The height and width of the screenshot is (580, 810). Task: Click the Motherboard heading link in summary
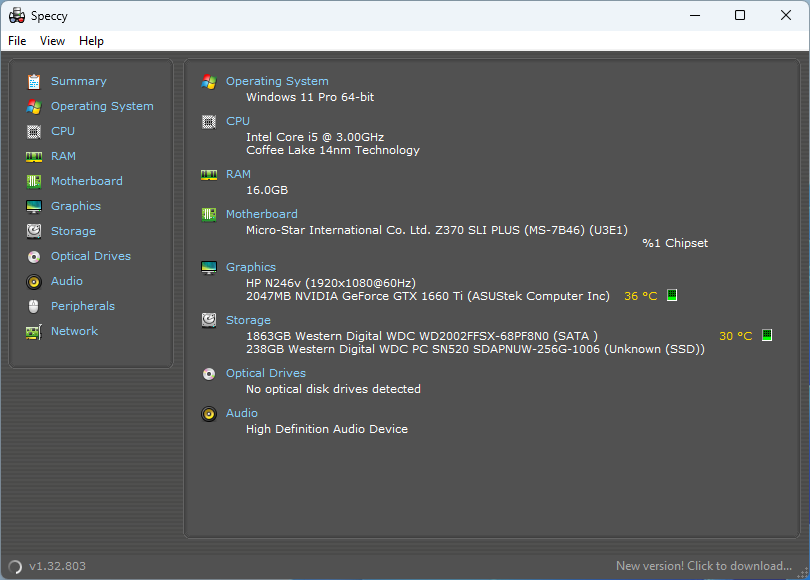coord(261,214)
